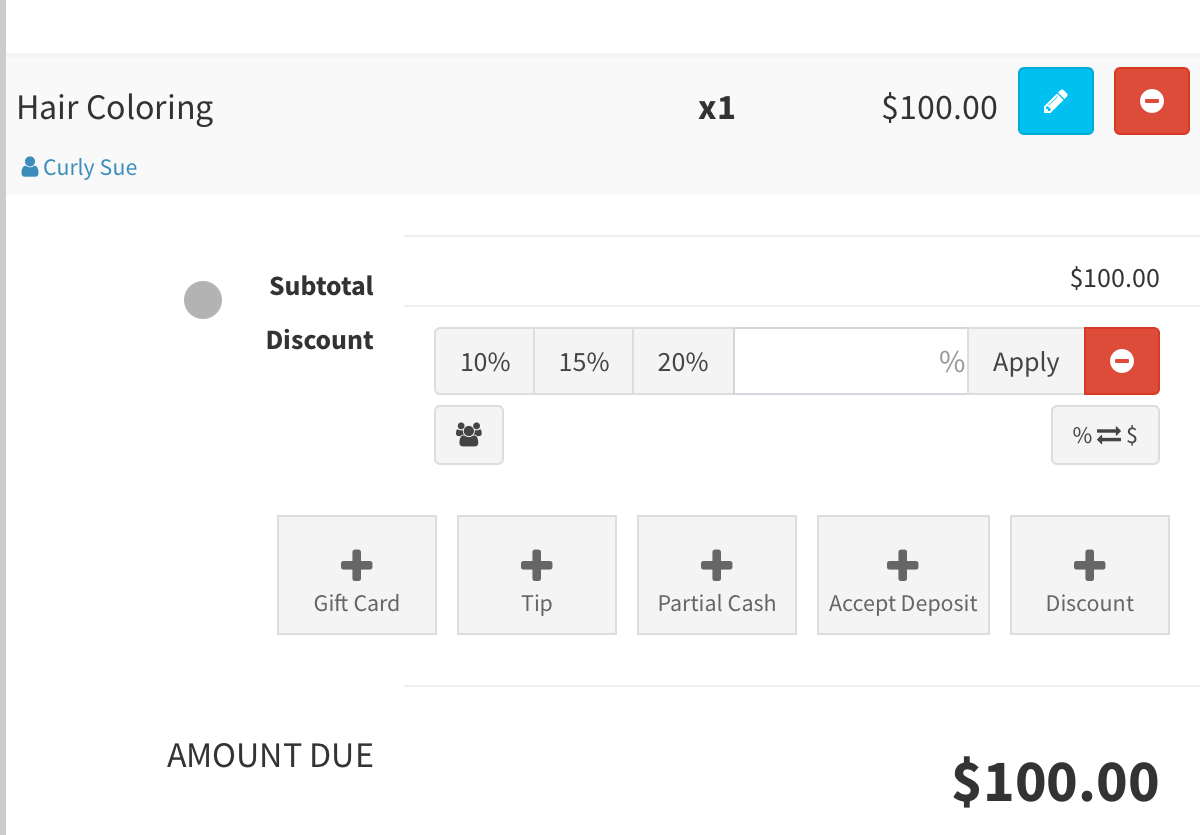The width and height of the screenshot is (1200, 835).
Task: Choose the 15% discount preset
Action: click(x=584, y=361)
